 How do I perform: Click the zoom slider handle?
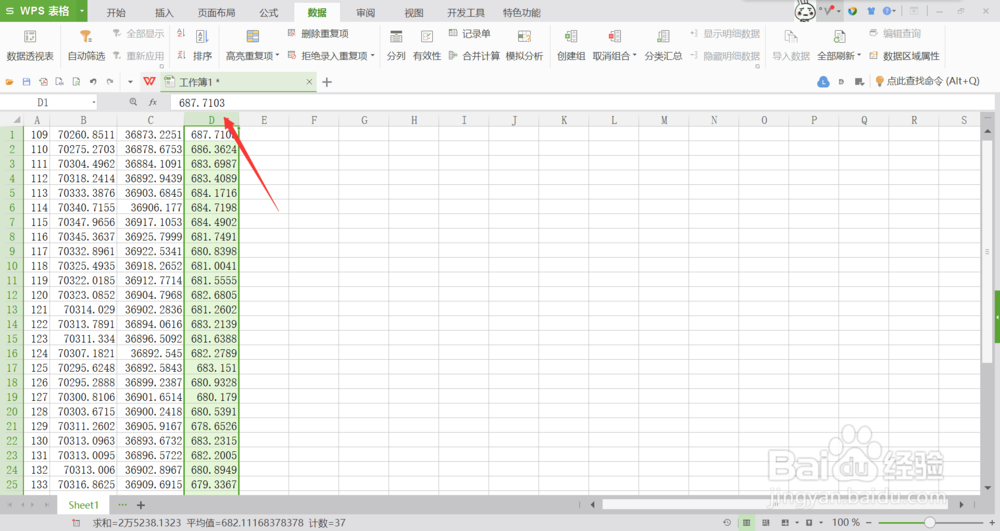930,523
